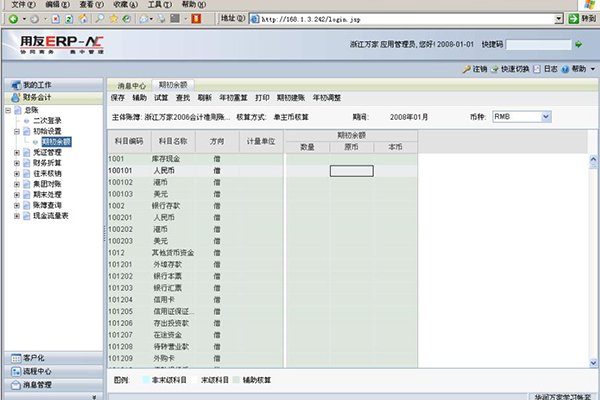Open the address bar dropdown arrow

tap(559, 18)
